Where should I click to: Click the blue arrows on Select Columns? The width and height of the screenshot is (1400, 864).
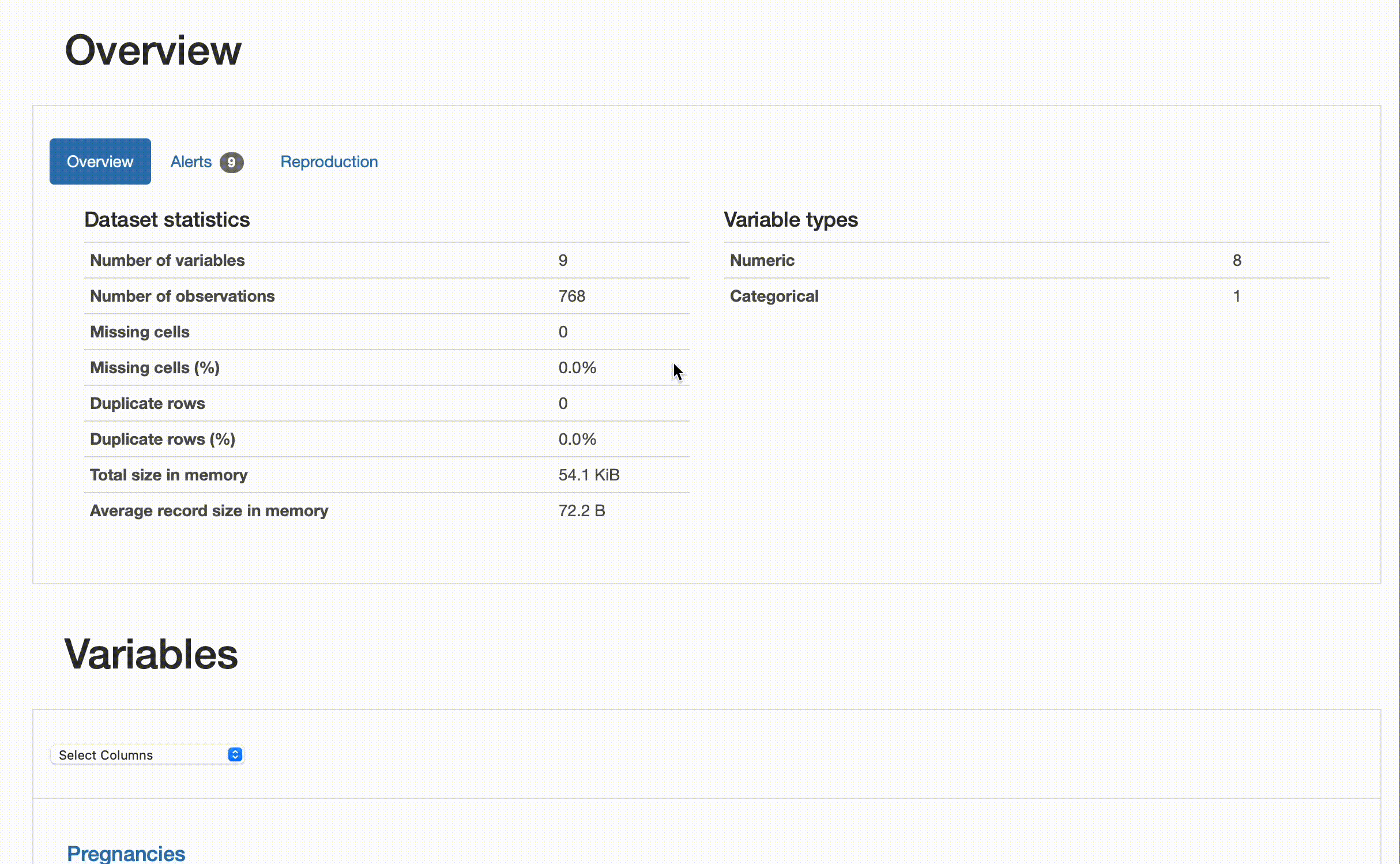[235, 755]
